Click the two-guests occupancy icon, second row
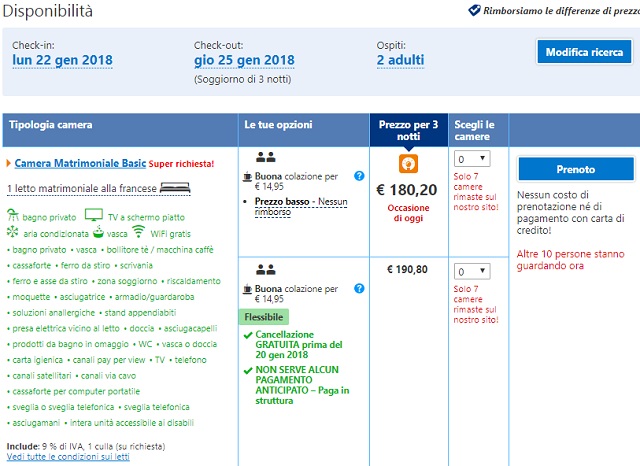This screenshot has width=640, height=466. [x=266, y=269]
